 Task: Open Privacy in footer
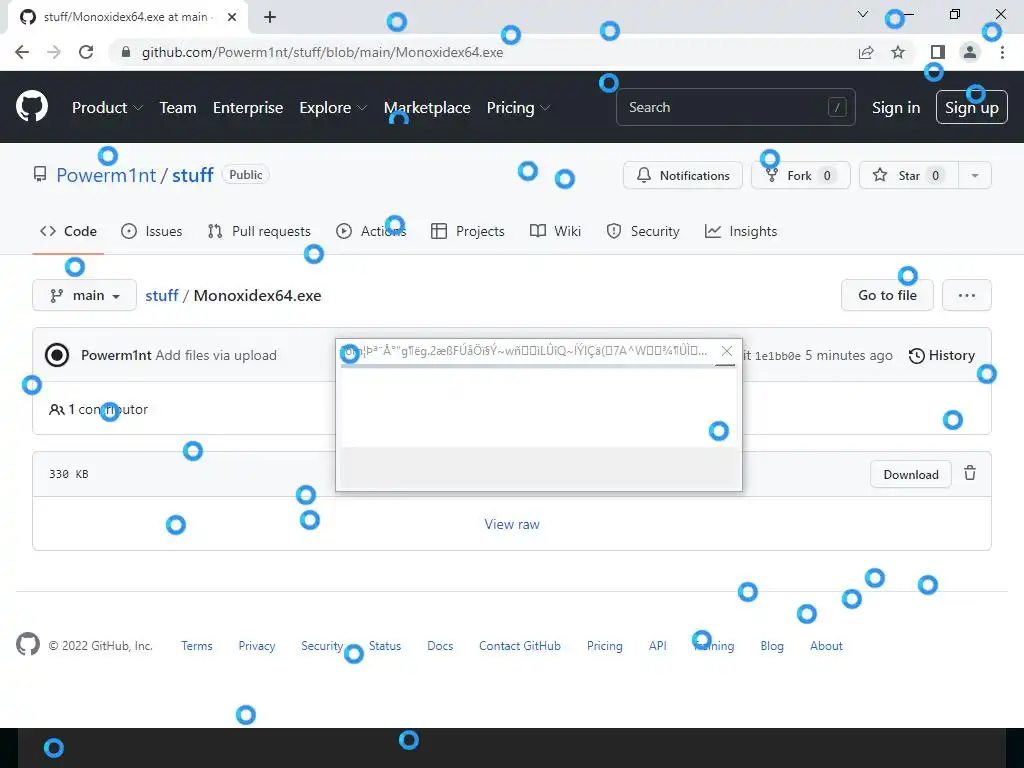tap(257, 646)
